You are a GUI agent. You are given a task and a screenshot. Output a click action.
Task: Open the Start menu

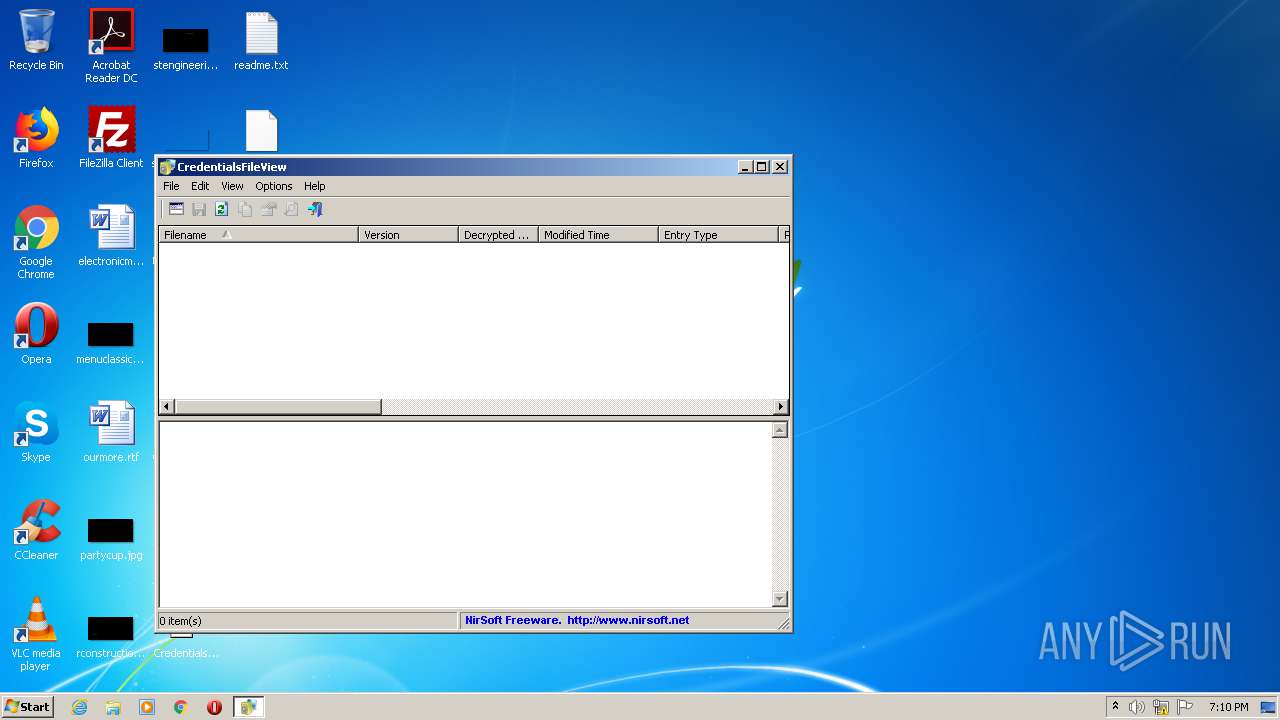tap(28, 706)
